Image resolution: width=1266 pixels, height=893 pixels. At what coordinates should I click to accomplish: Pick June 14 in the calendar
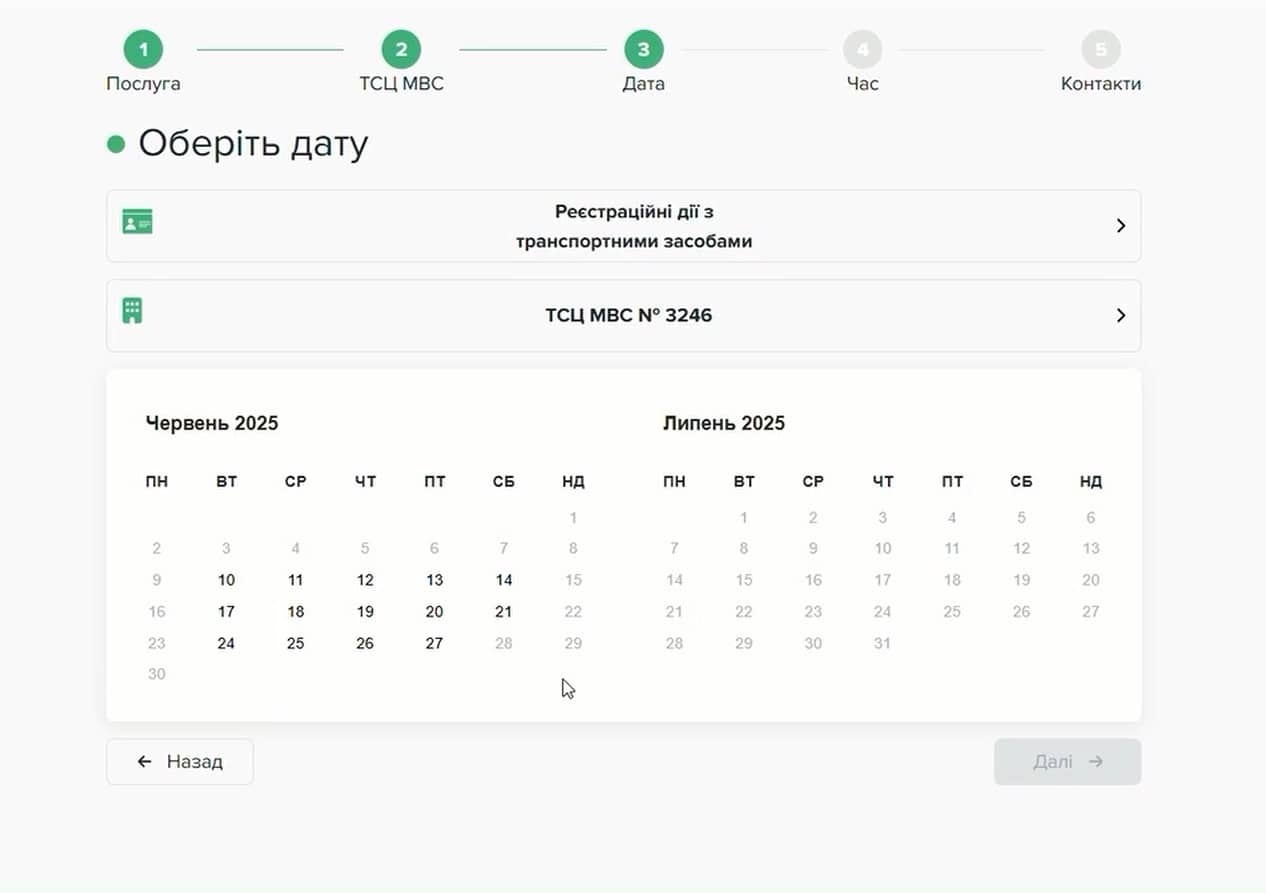tap(504, 580)
